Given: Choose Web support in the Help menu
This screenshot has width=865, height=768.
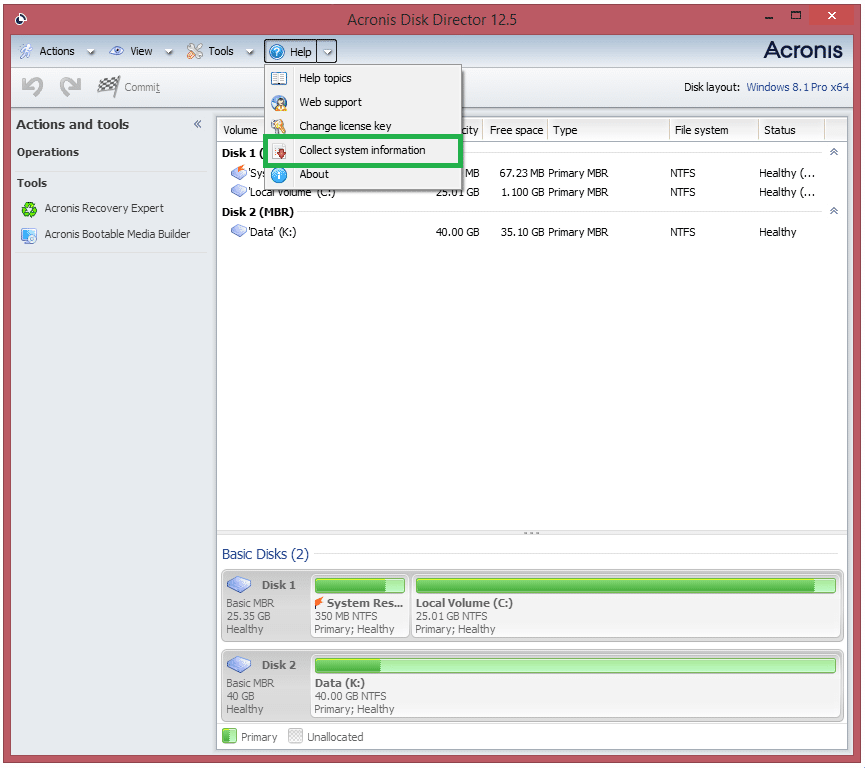Looking at the screenshot, I should (x=363, y=103).
